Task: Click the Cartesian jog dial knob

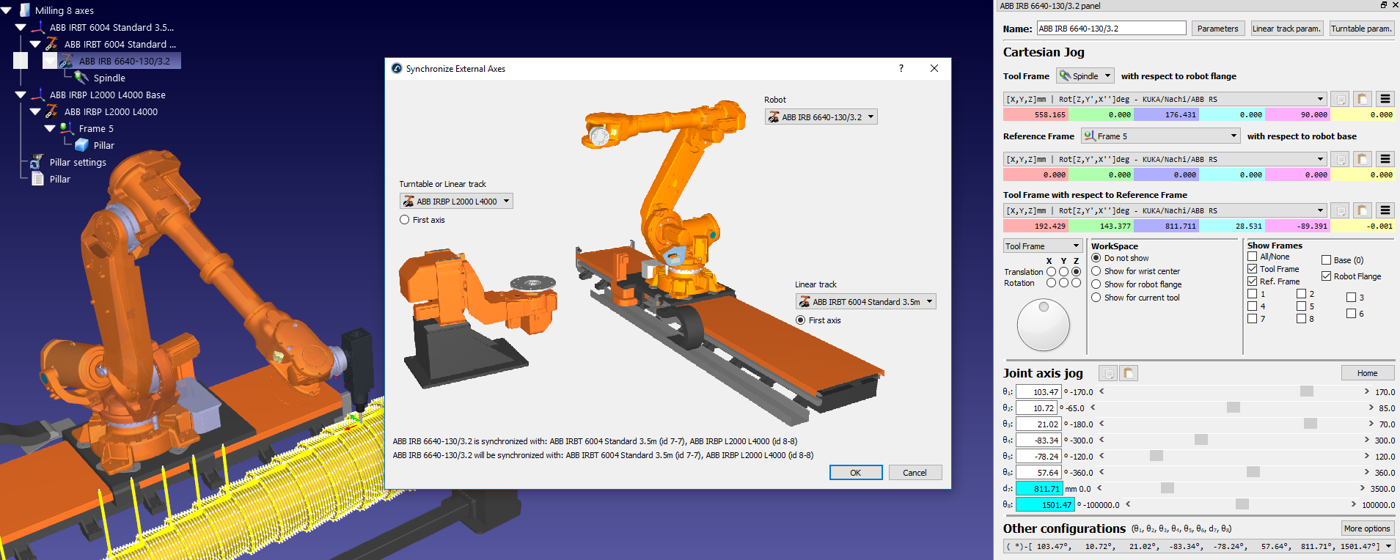Action: pos(1043,325)
